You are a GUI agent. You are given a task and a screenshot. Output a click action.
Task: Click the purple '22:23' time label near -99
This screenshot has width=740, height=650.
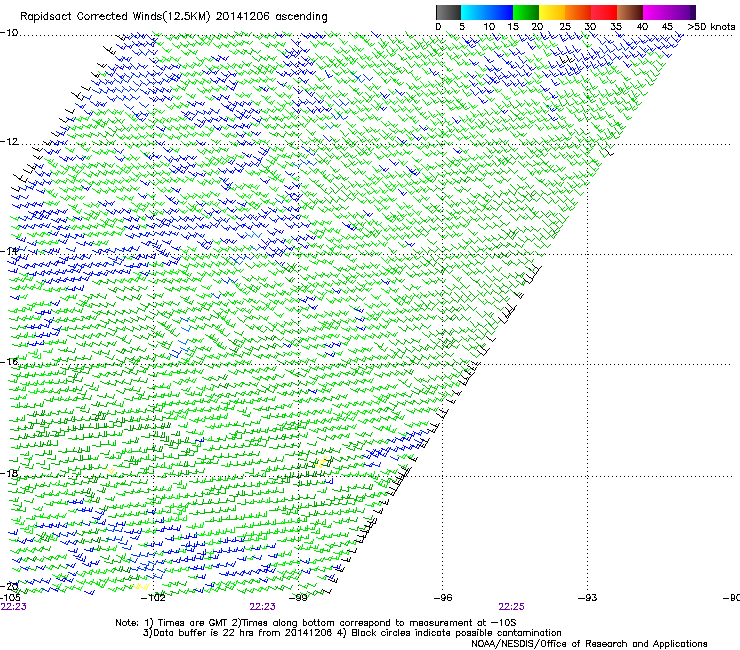pyautogui.click(x=262, y=607)
